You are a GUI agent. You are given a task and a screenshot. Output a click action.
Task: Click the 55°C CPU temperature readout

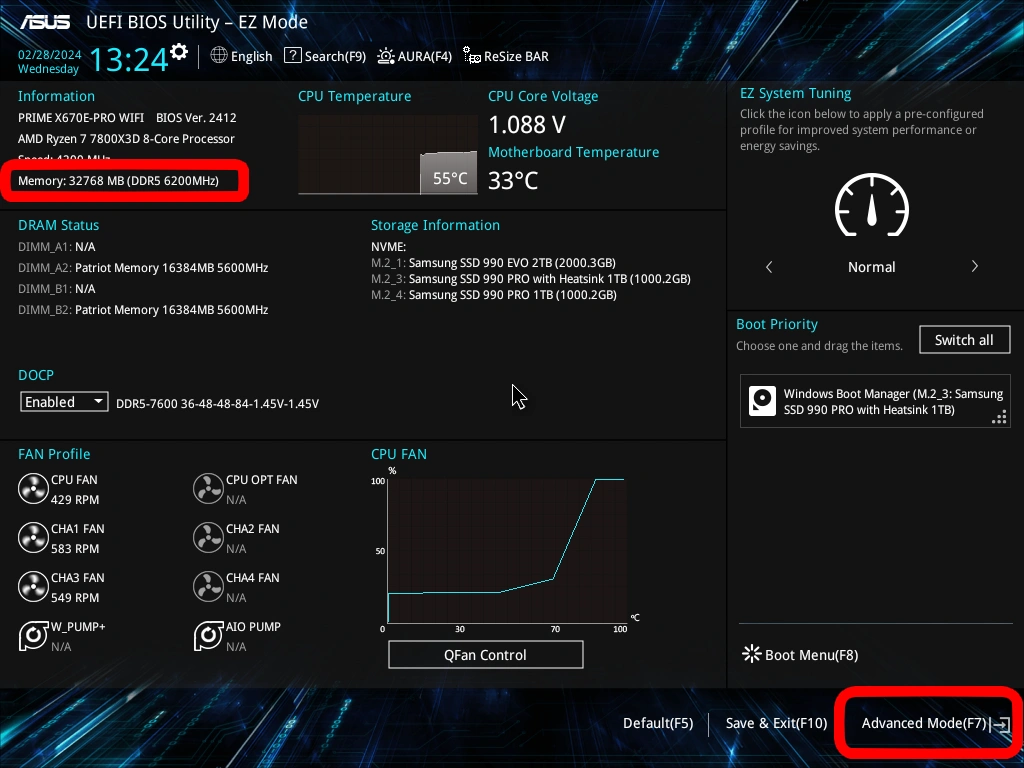pyautogui.click(x=450, y=178)
